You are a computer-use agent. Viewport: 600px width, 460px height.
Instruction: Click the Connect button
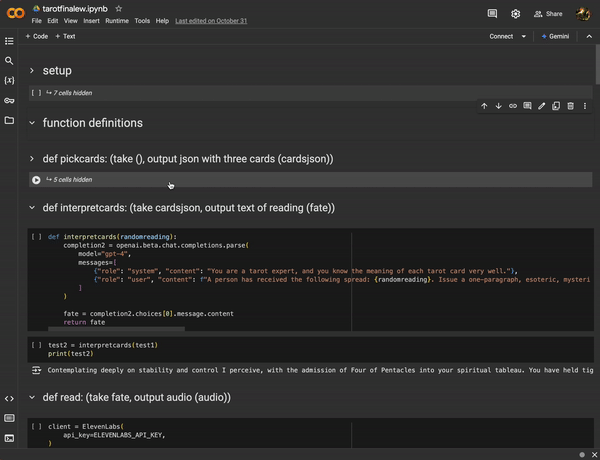pyautogui.click(x=501, y=36)
